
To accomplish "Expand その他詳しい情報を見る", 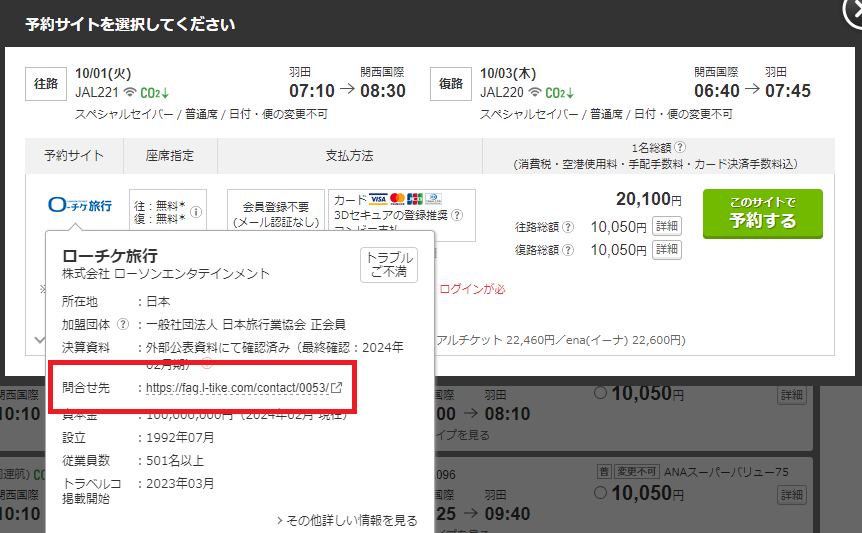I will tap(346, 521).
